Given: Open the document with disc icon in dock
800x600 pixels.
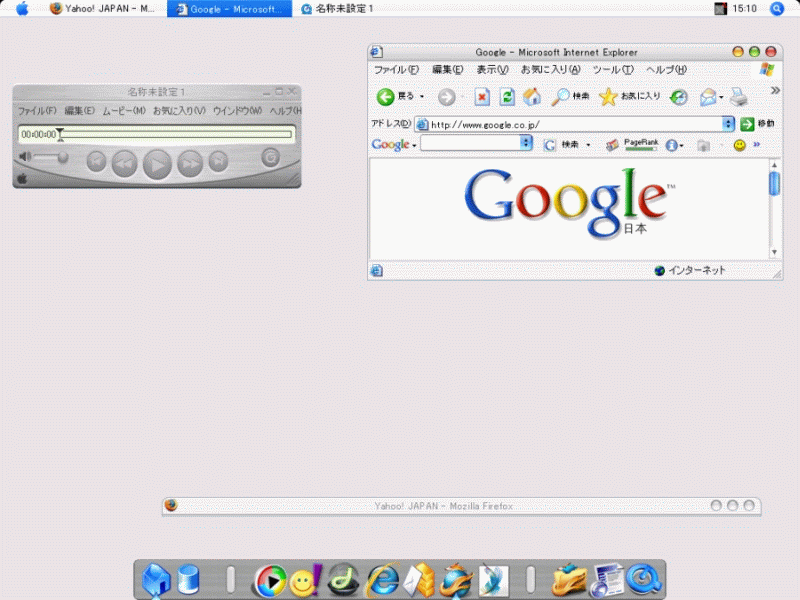Looking at the screenshot, I should coord(607,580).
